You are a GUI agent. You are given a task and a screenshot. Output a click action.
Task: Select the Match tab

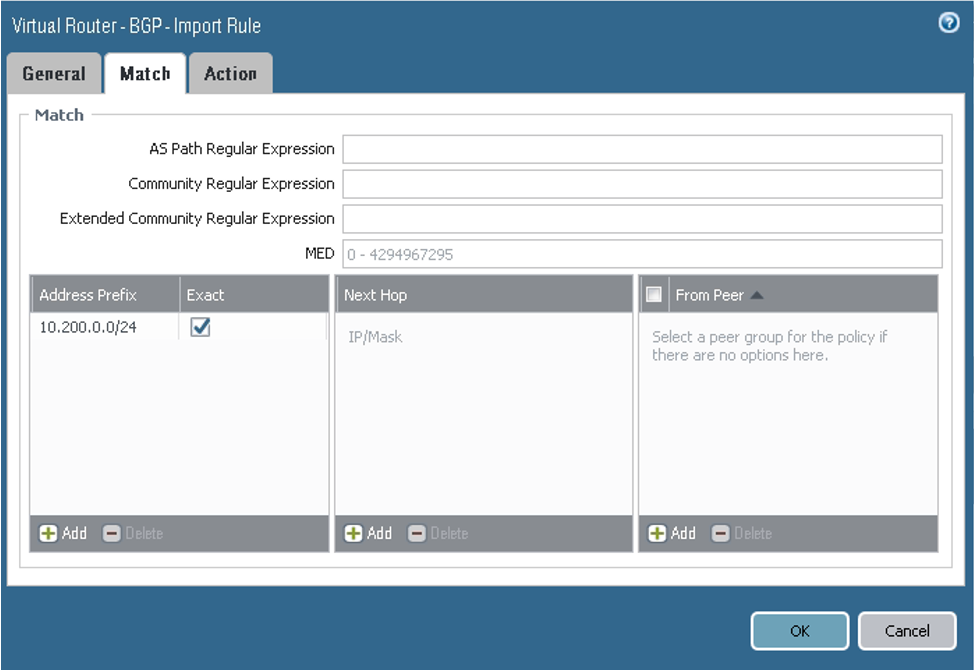click(145, 73)
